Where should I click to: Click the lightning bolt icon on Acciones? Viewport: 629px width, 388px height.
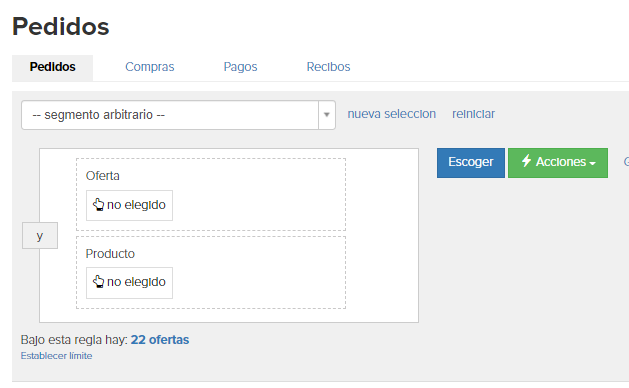(526, 161)
